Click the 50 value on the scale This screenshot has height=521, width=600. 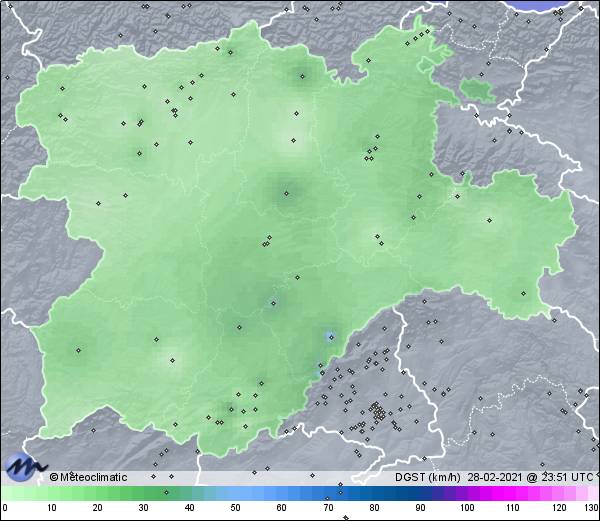(x=236, y=508)
